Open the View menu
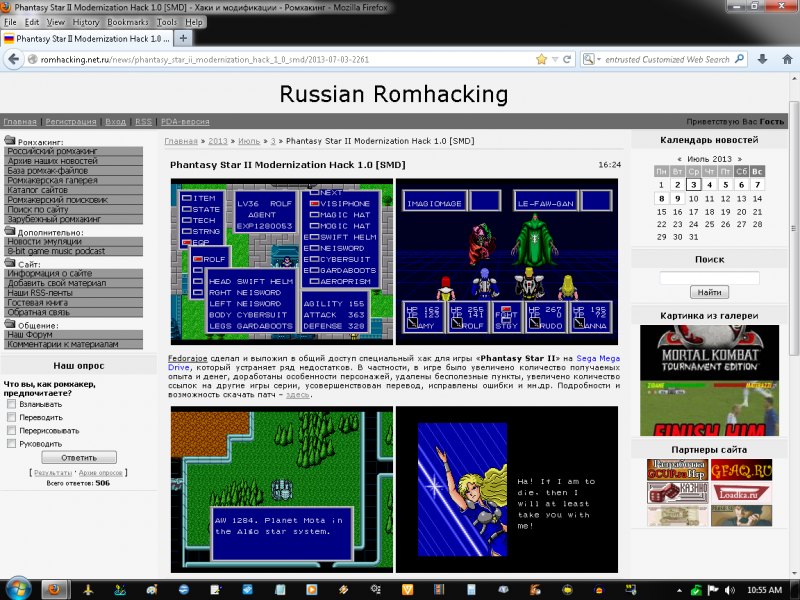The height and width of the screenshot is (600, 800). point(56,22)
